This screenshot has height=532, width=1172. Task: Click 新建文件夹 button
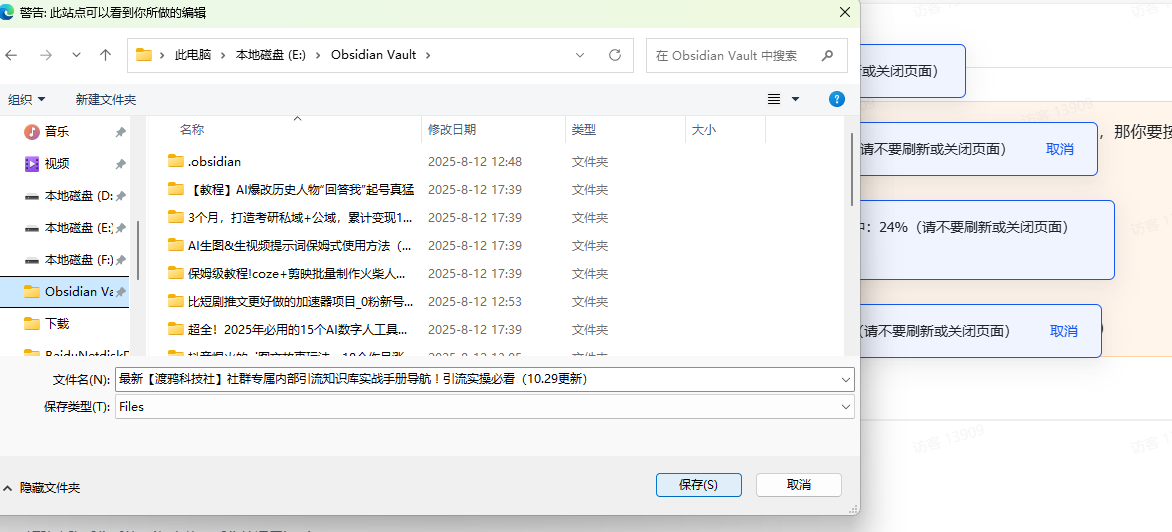pyautogui.click(x=105, y=99)
